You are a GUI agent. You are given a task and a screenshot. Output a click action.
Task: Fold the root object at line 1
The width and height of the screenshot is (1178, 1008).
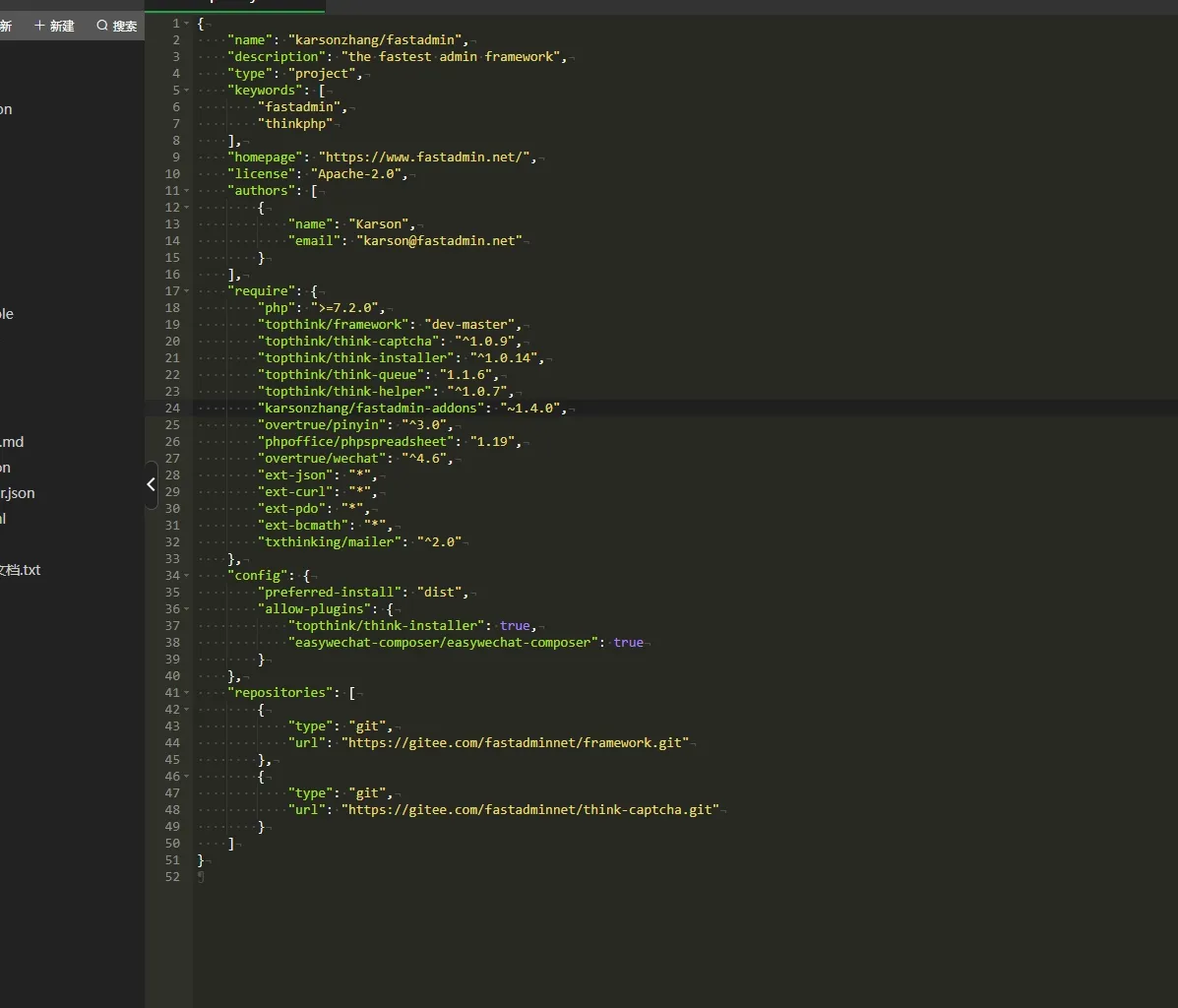186,24
